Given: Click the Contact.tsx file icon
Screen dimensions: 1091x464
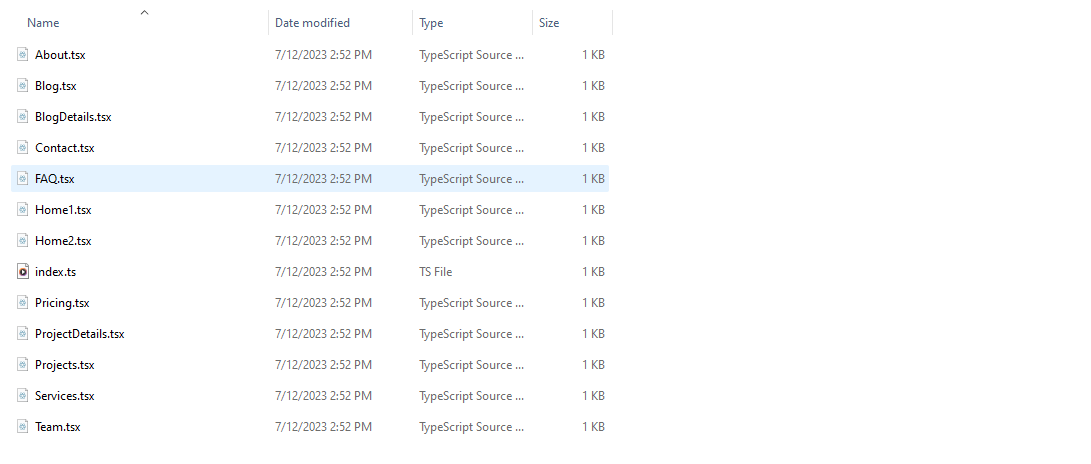Looking at the screenshot, I should pyautogui.click(x=23, y=147).
